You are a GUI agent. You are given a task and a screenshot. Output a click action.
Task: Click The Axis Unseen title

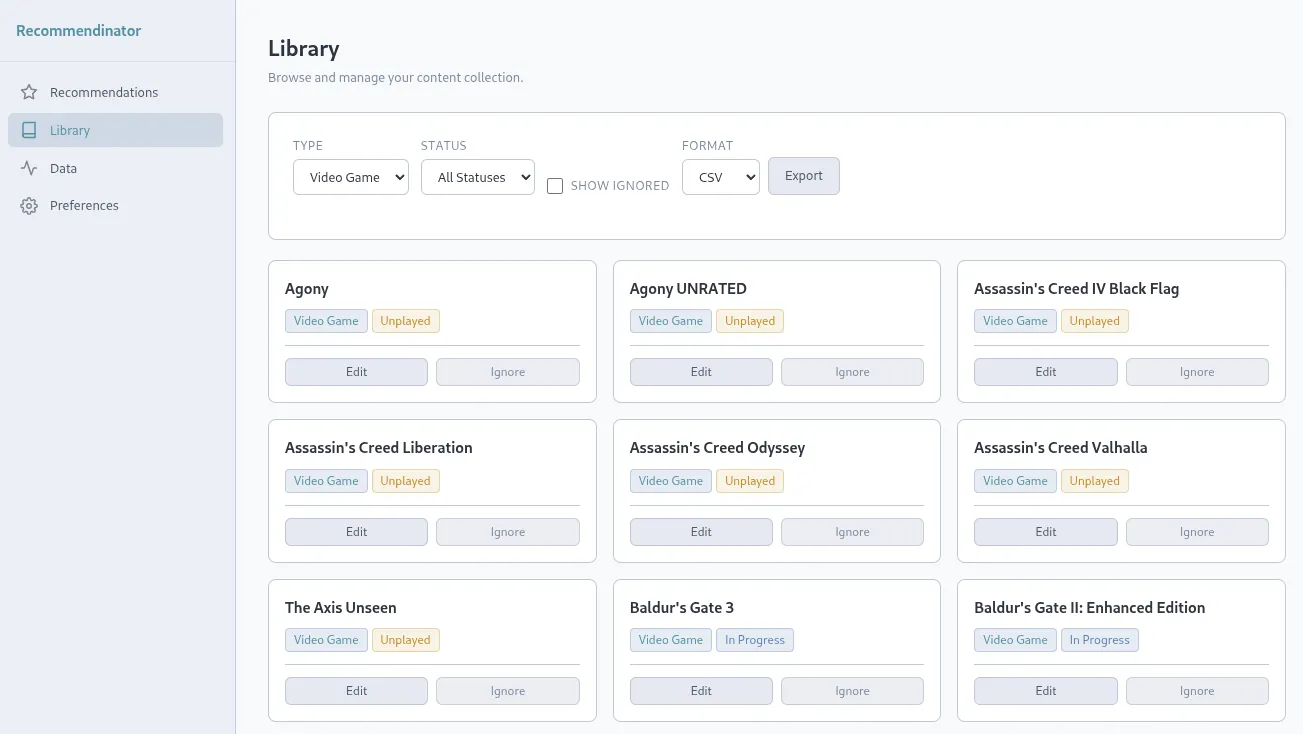pyautogui.click(x=341, y=607)
